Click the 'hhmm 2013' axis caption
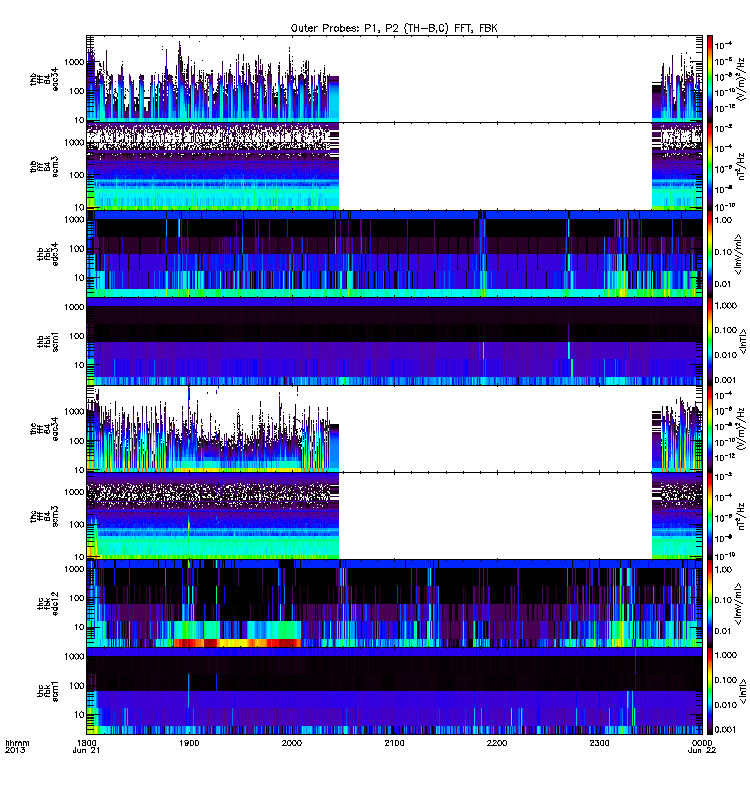 pyautogui.click(x=17, y=746)
